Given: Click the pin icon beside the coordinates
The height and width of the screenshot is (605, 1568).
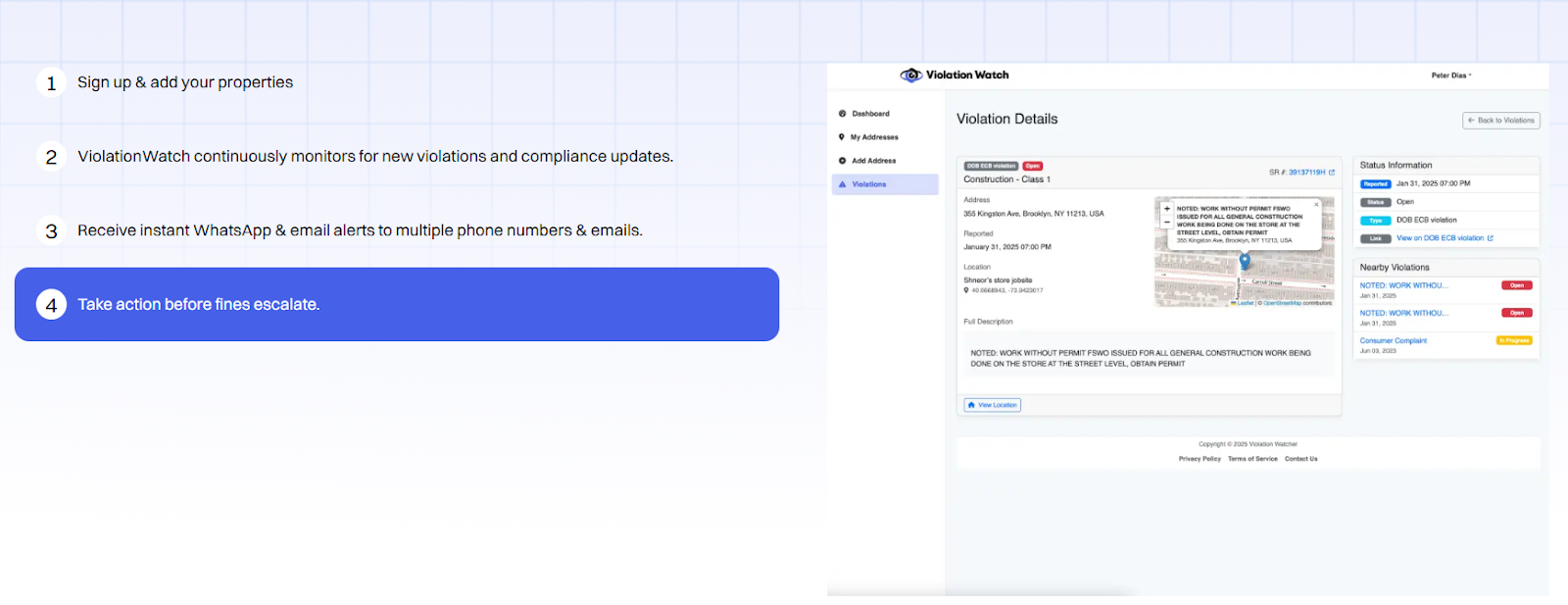Looking at the screenshot, I should click(966, 290).
